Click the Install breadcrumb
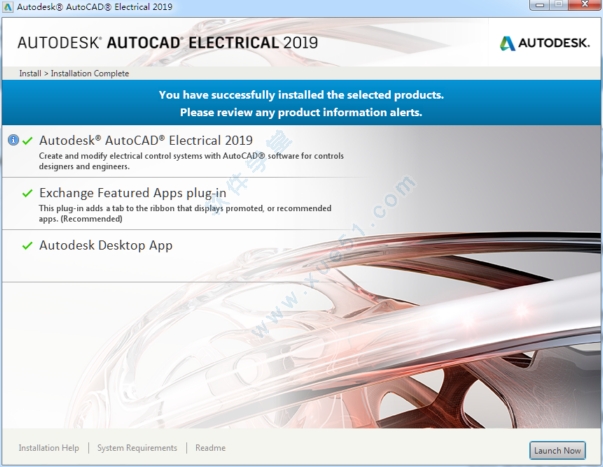 click(30, 74)
